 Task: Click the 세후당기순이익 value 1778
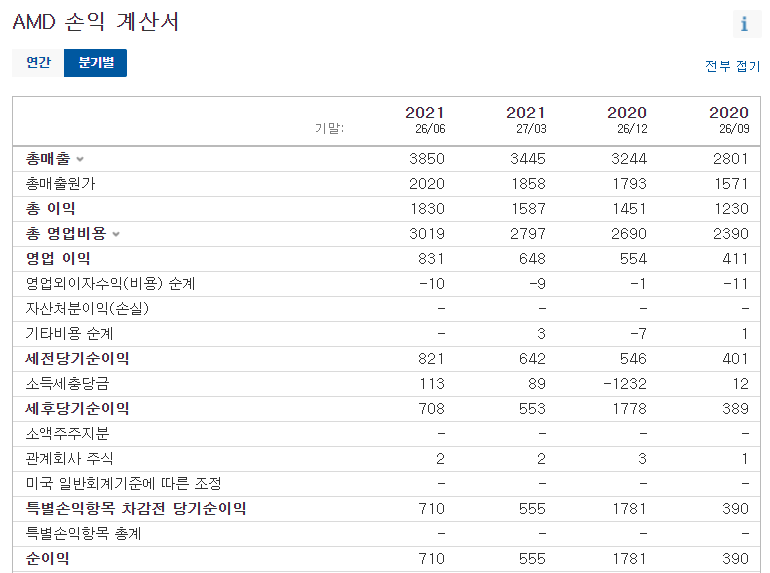(x=630, y=409)
